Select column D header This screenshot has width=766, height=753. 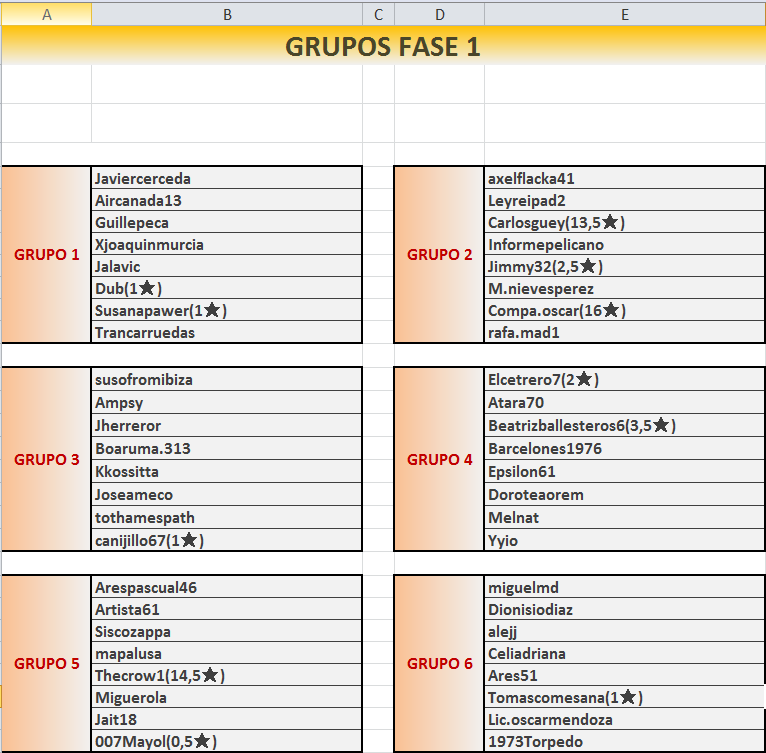tap(439, 13)
